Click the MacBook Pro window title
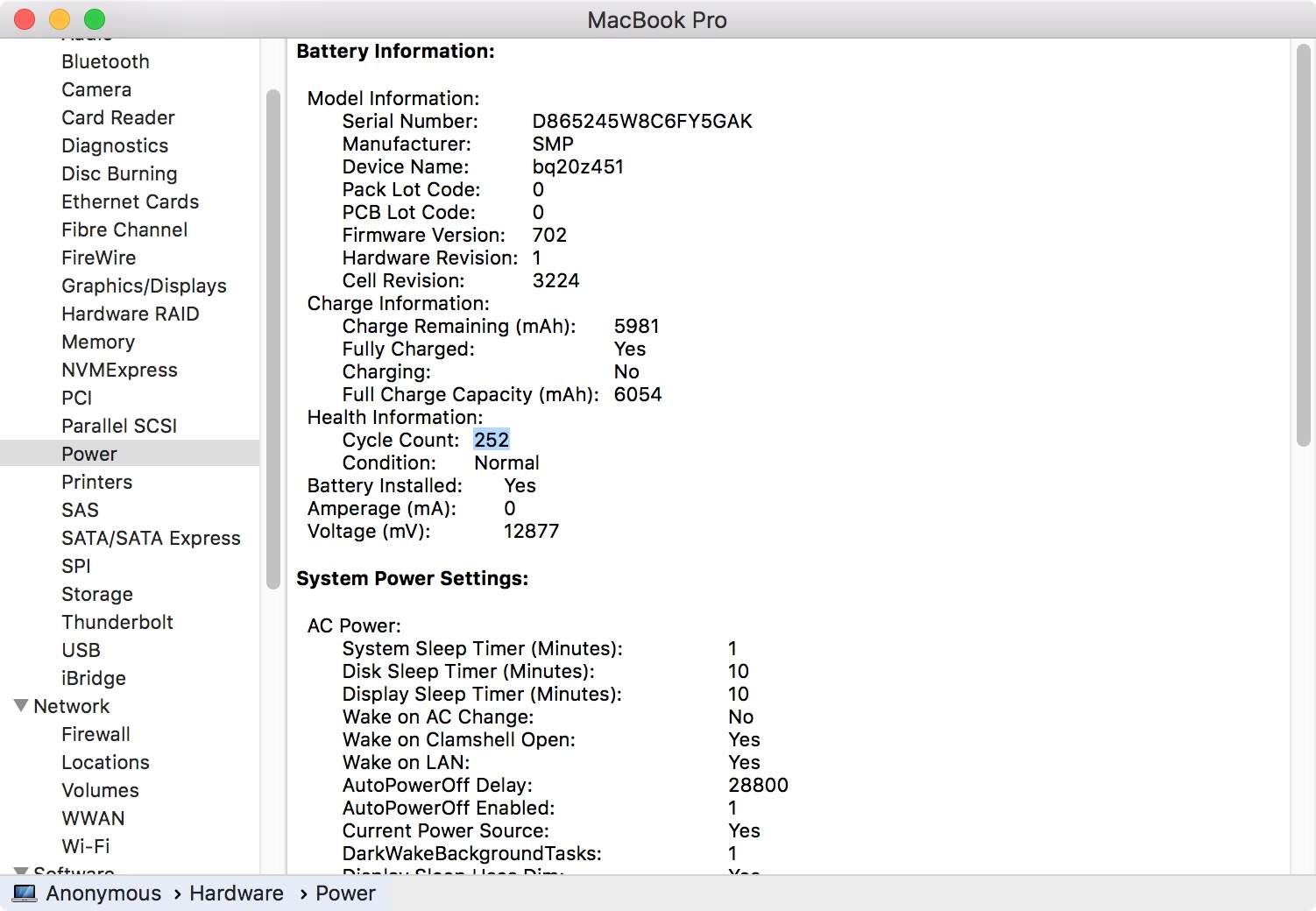Viewport: 1316px width, 911px height. 657,20
